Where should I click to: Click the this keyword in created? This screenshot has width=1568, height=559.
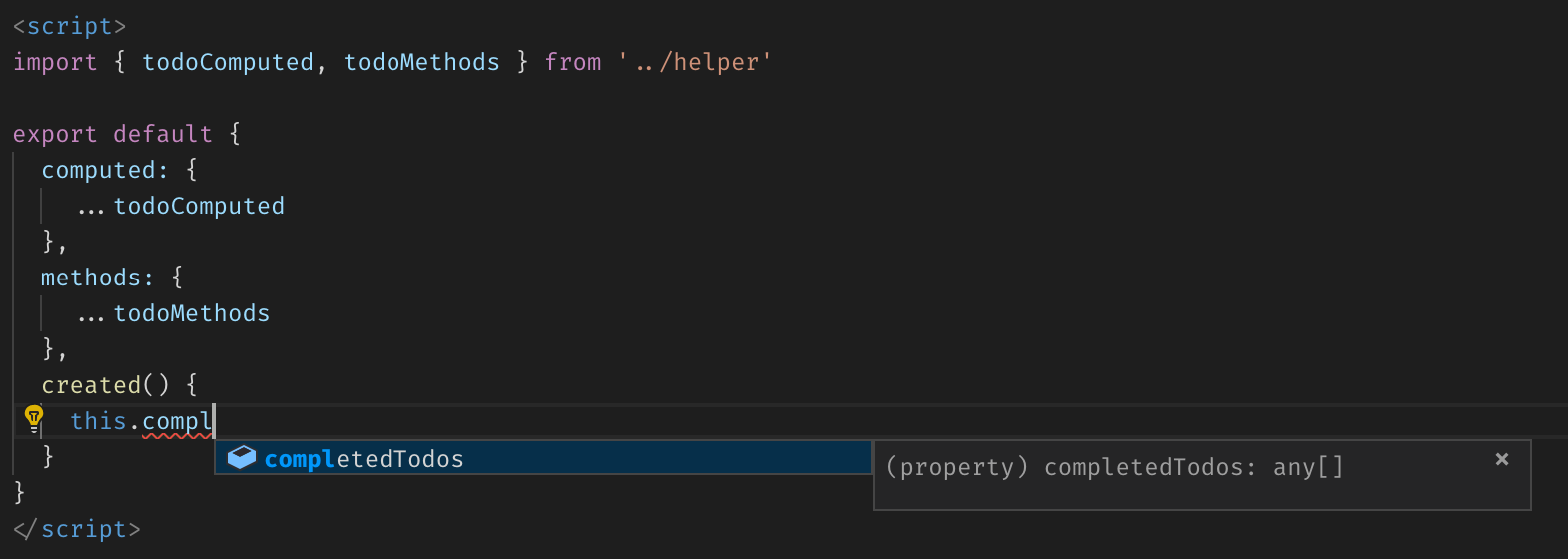pos(98,421)
